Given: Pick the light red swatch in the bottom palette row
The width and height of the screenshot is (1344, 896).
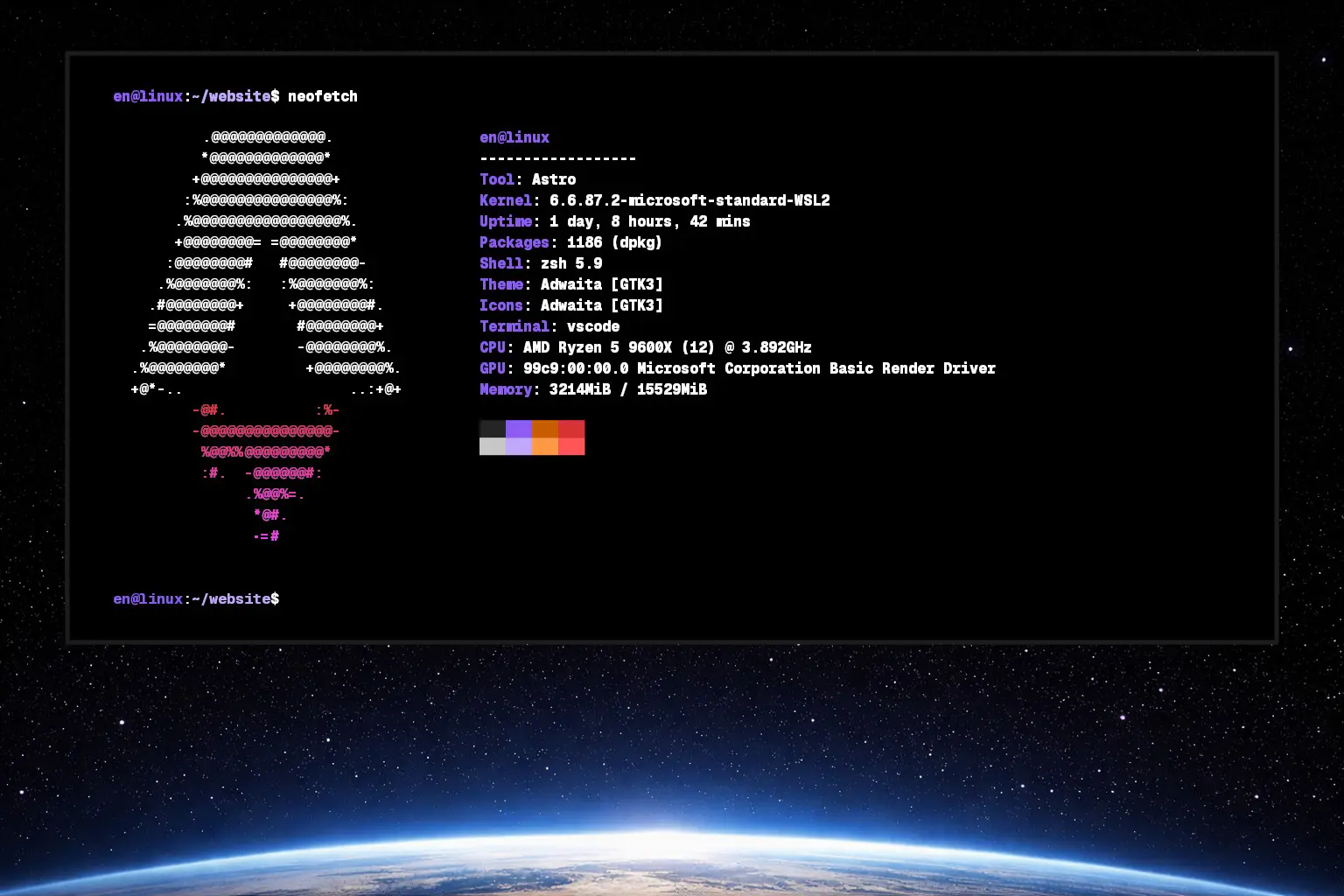Looking at the screenshot, I should point(571,446).
